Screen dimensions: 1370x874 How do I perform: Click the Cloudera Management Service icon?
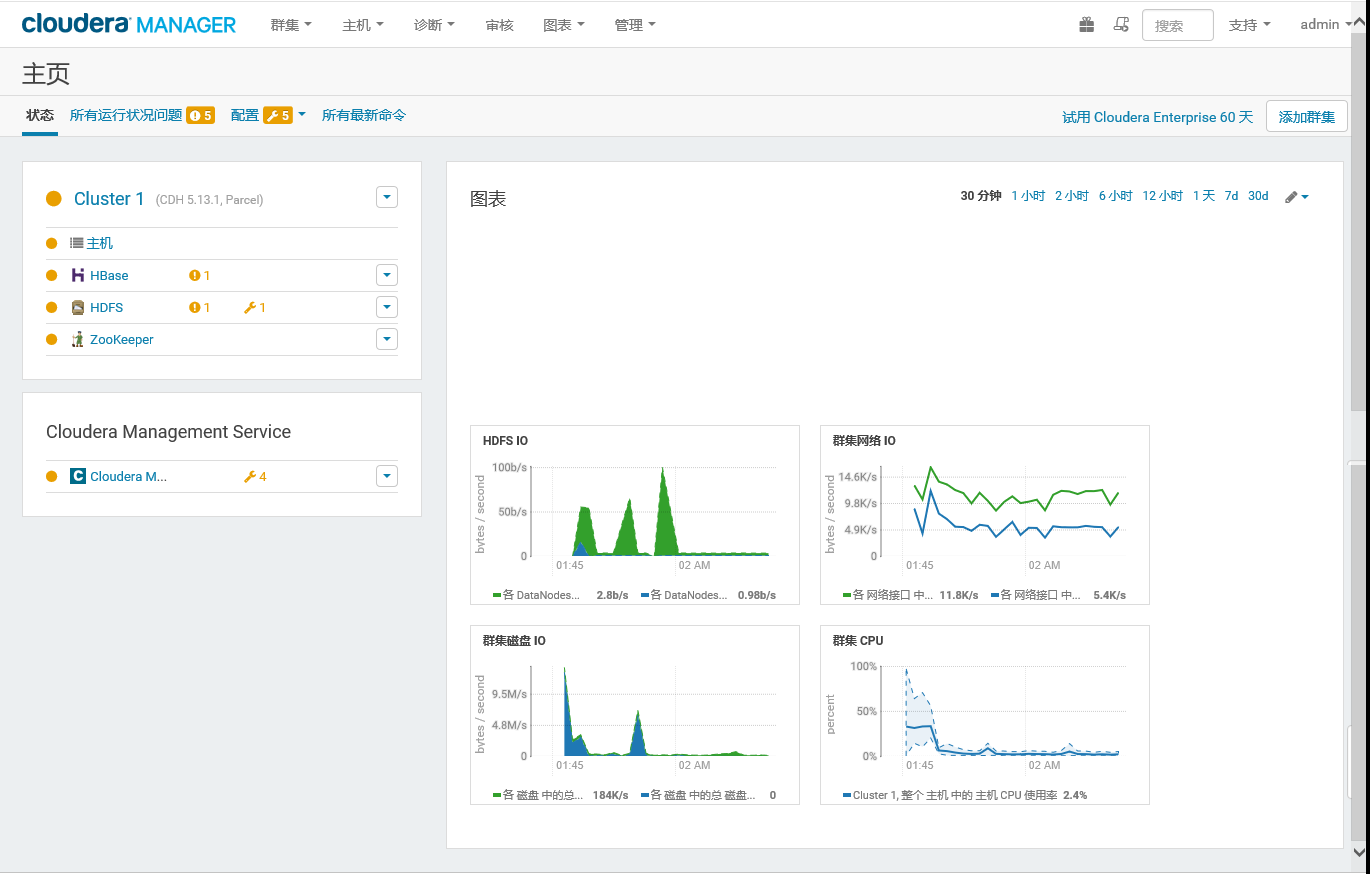pos(78,476)
